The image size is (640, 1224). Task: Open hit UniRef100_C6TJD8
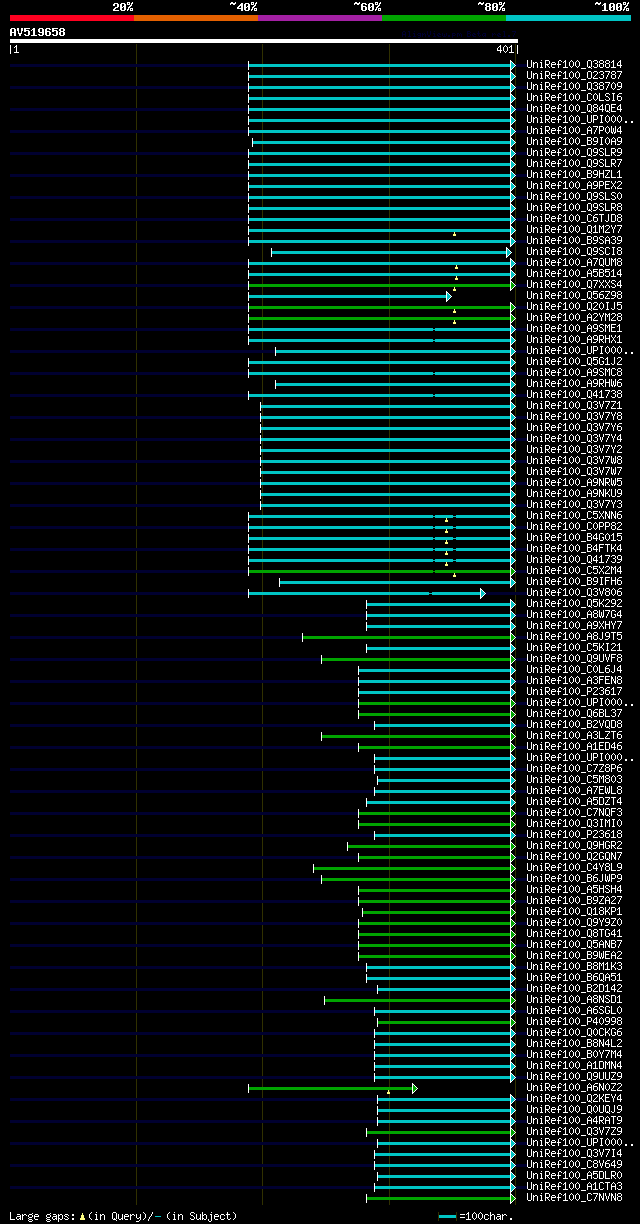[x=574, y=219]
